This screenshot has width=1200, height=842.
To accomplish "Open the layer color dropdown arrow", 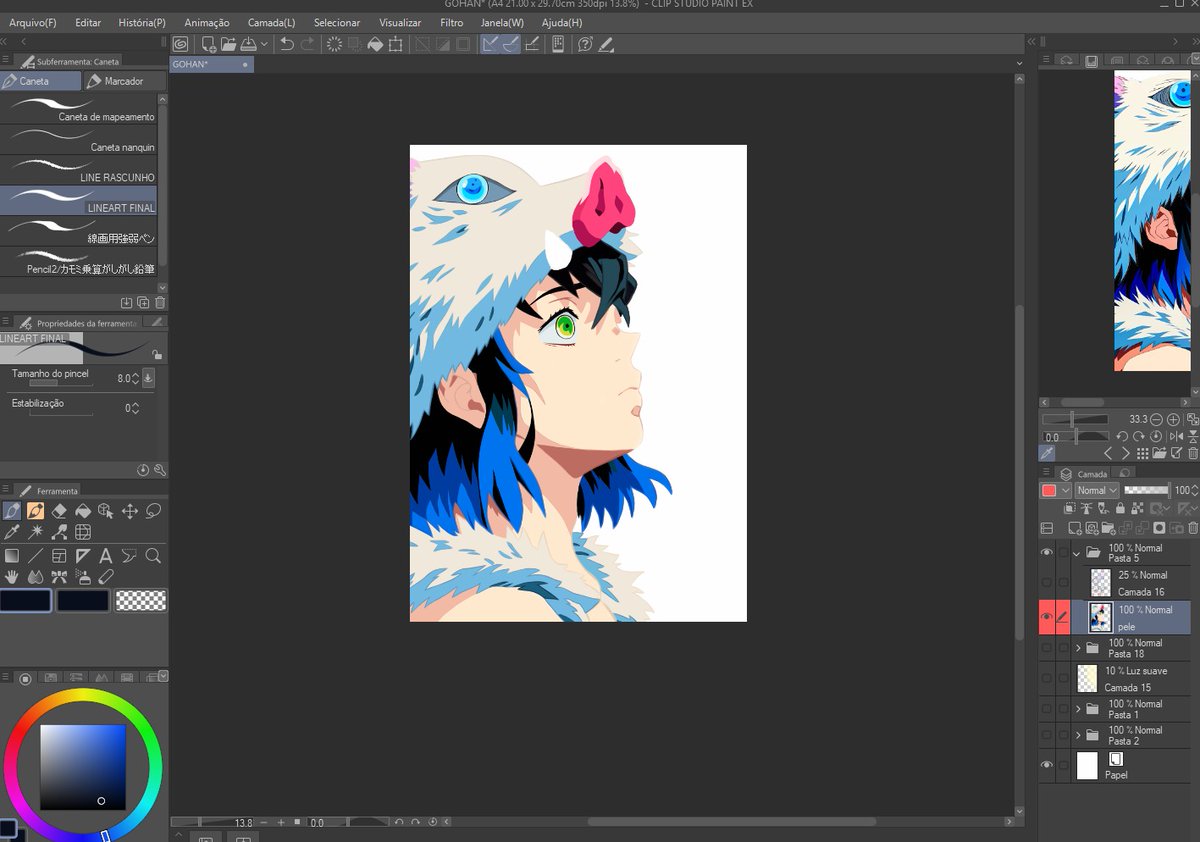I will (1066, 490).
